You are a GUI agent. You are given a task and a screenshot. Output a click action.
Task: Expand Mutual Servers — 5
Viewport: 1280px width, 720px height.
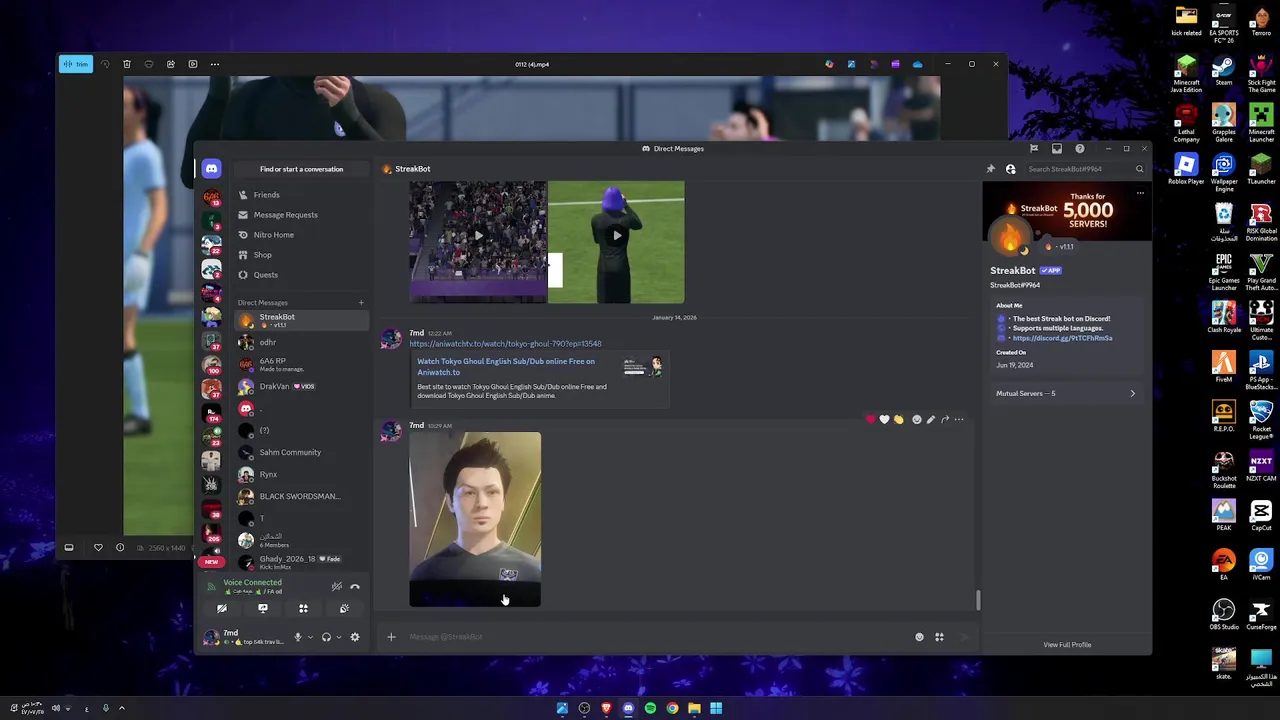(1066, 393)
